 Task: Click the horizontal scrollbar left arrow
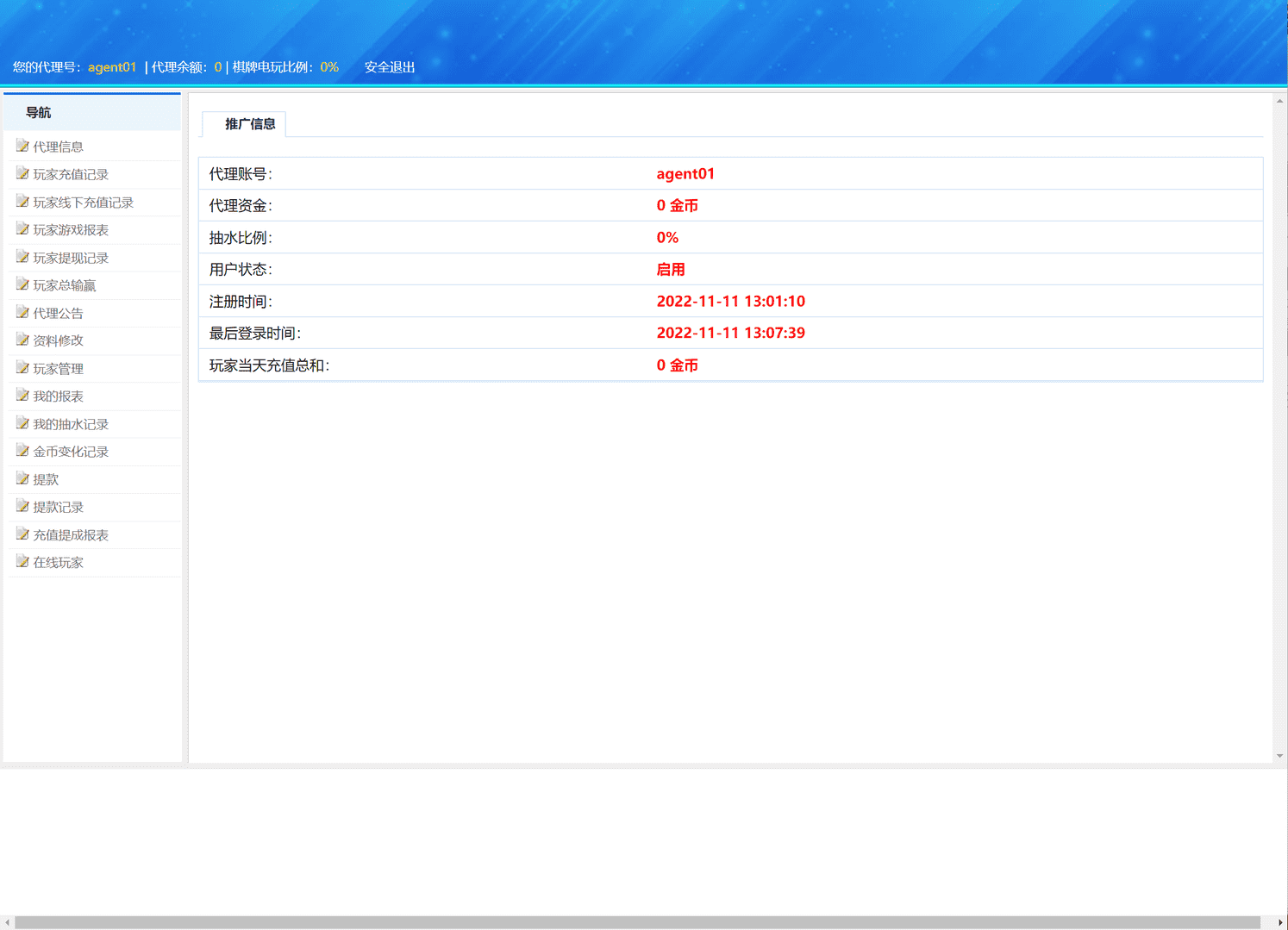7,922
